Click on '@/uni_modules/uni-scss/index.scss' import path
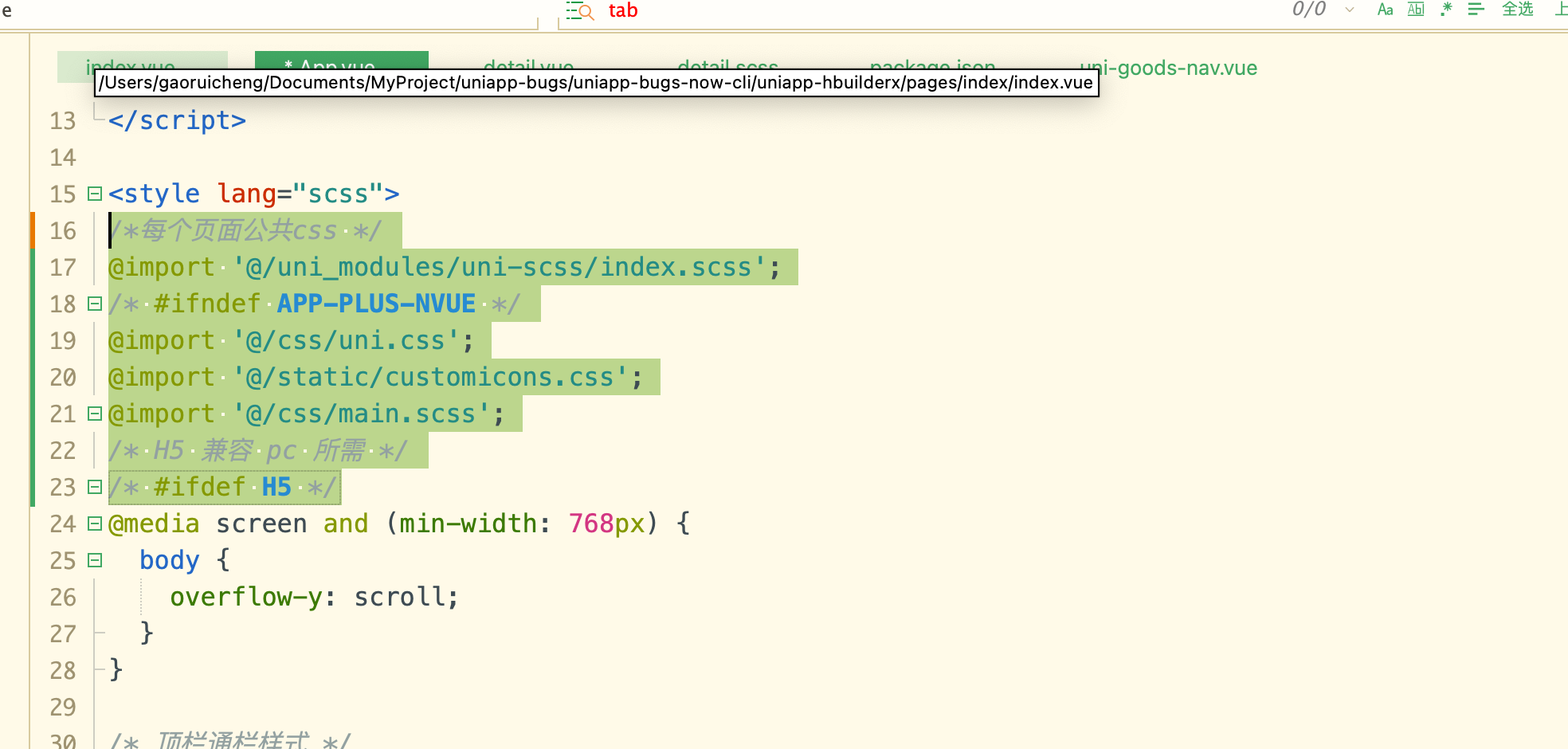 point(499,267)
